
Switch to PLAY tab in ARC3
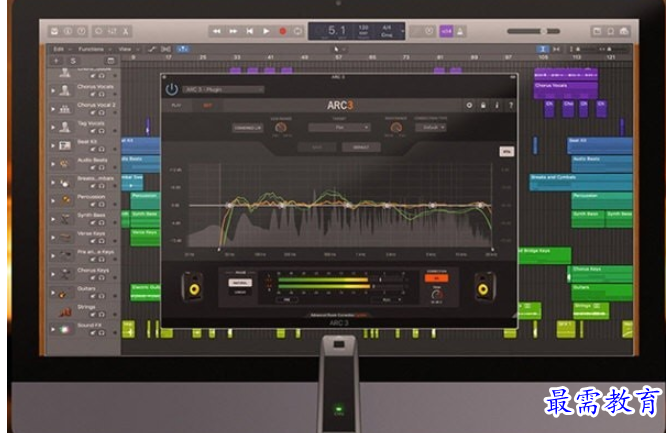[x=176, y=105]
